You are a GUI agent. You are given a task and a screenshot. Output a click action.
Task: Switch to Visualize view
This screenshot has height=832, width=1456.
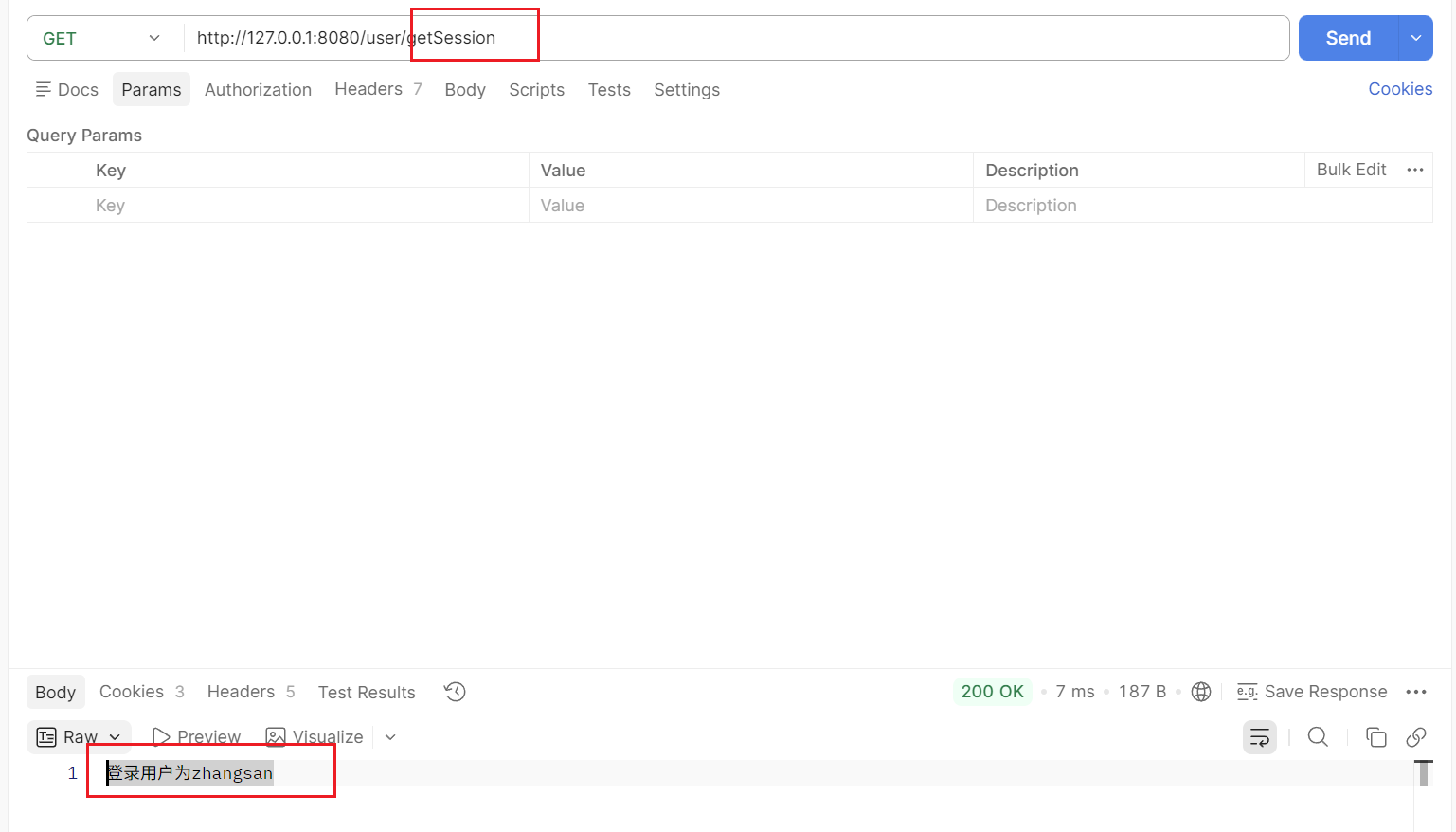pyautogui.click(x=315, y=737)
